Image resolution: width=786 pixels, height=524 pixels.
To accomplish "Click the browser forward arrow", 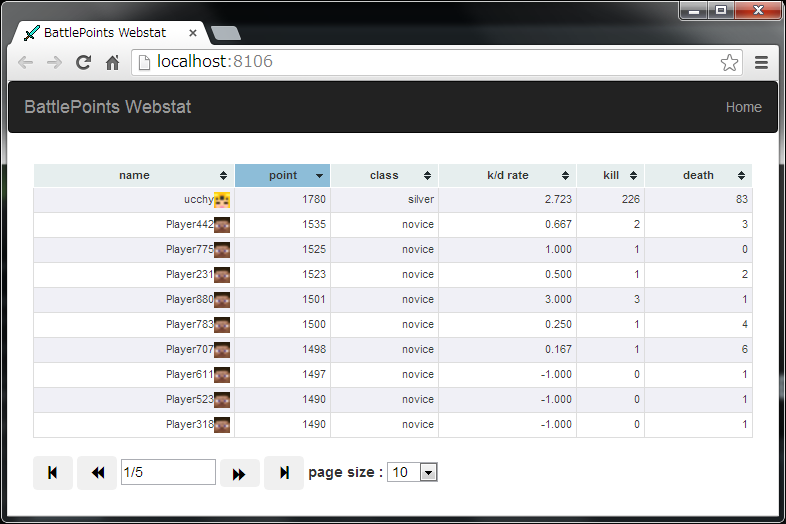I will (x=54, y=63).
